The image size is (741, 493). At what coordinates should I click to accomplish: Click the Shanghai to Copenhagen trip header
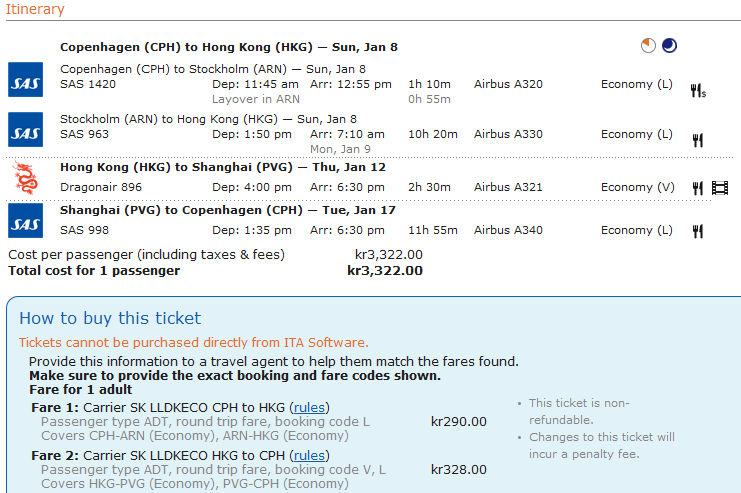click(228, 210)
